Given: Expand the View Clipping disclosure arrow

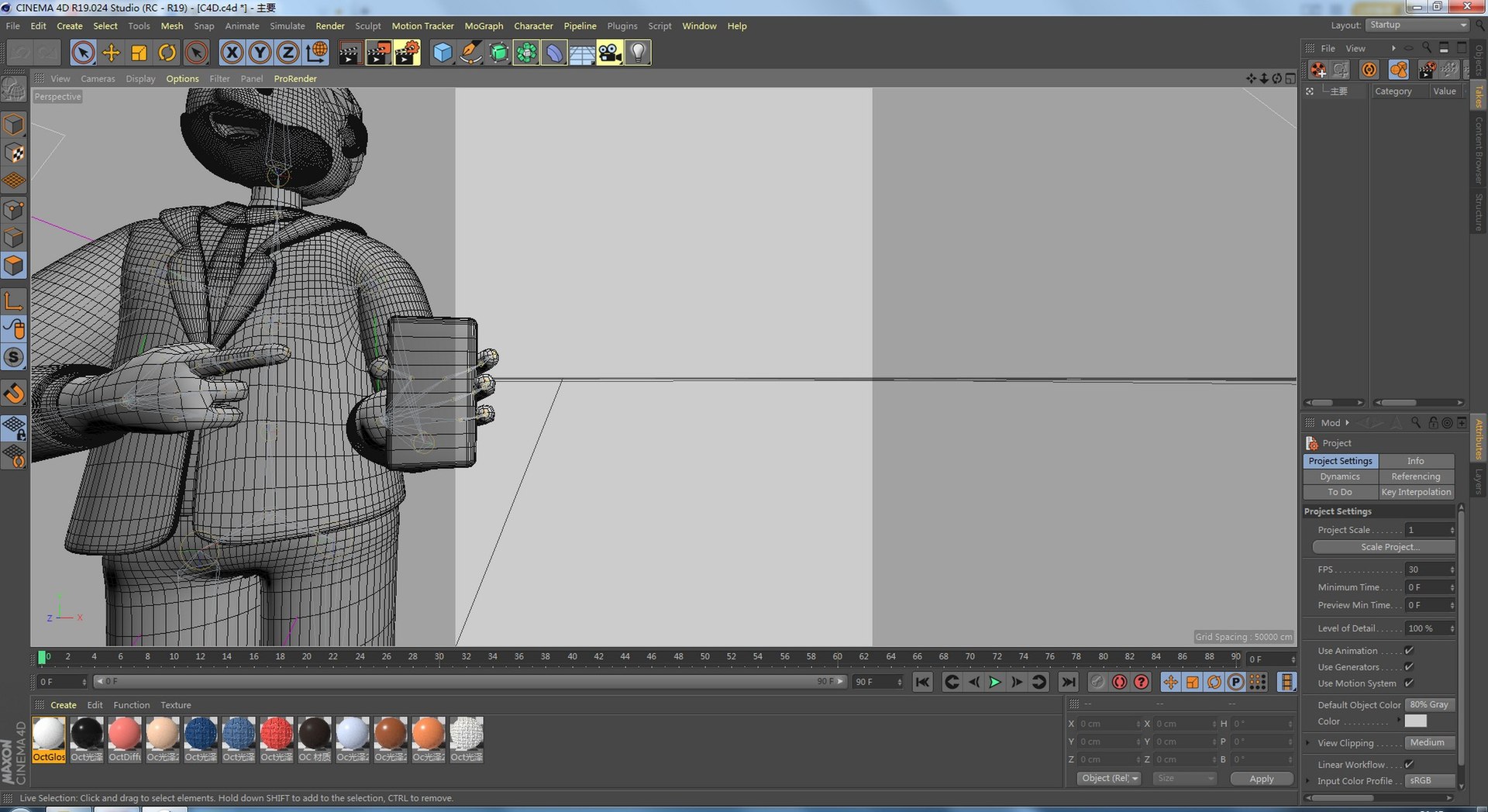Looking at the screenshot, I should click(x=1308, y=743).
